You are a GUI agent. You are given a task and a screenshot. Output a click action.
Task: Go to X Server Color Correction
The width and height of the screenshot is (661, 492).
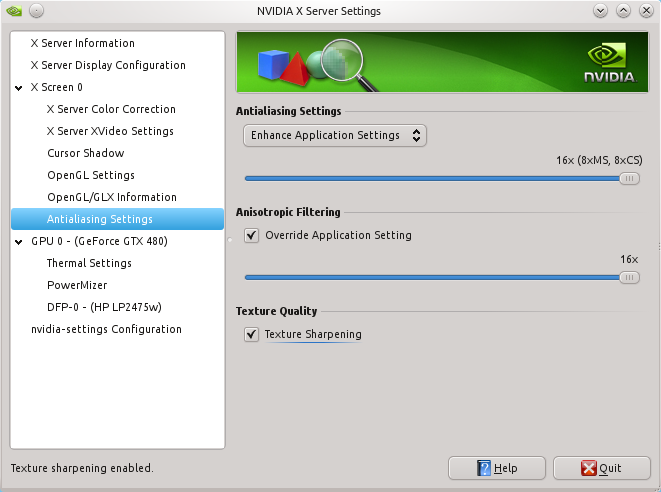pos(111,109)
